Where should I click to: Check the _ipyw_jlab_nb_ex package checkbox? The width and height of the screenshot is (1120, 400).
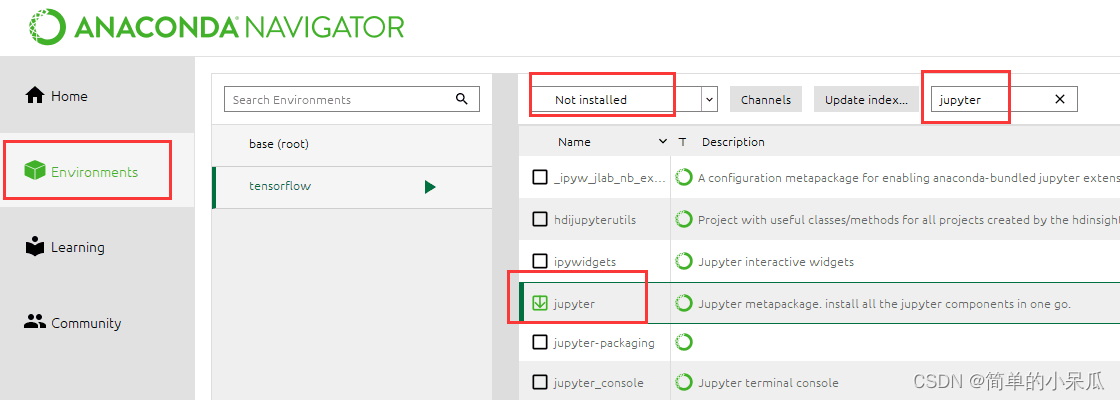540,177
